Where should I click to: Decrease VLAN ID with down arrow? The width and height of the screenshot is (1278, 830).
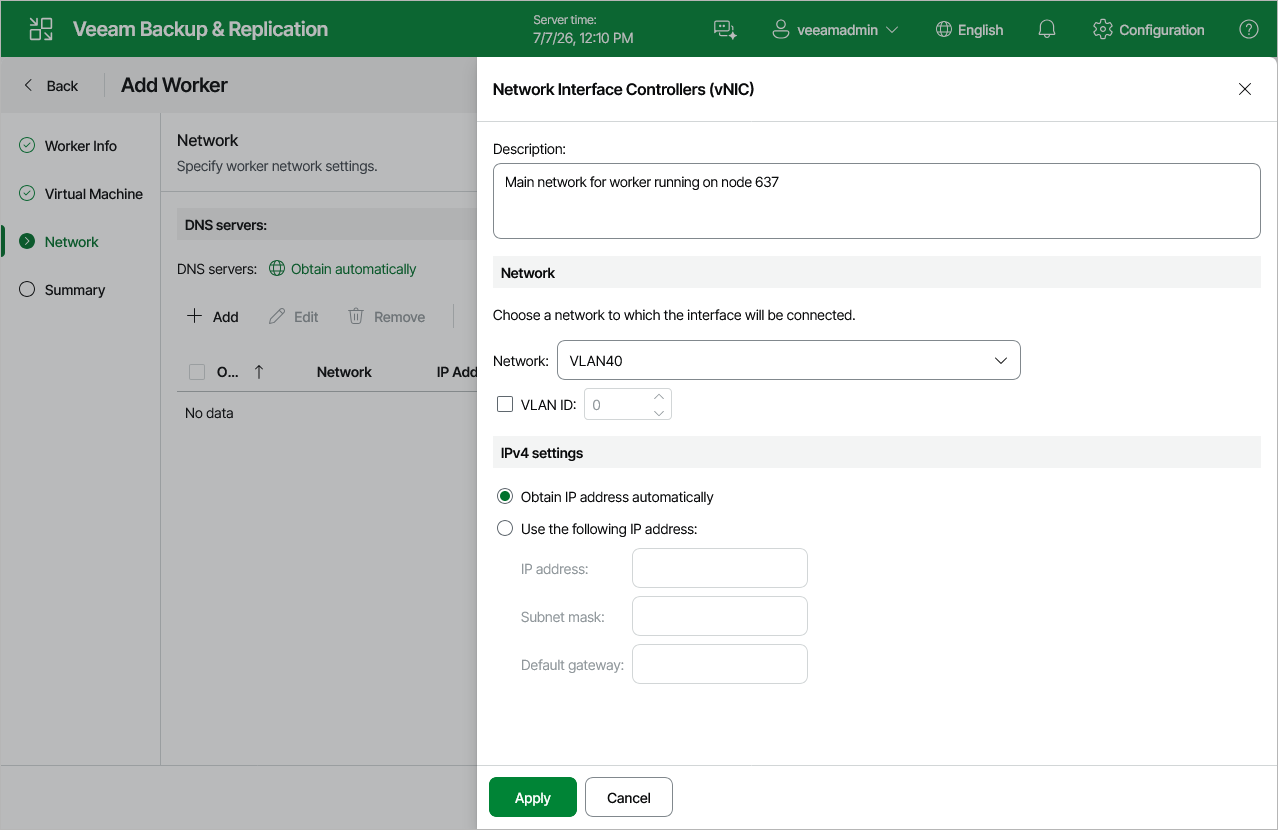tap(659, 412)
